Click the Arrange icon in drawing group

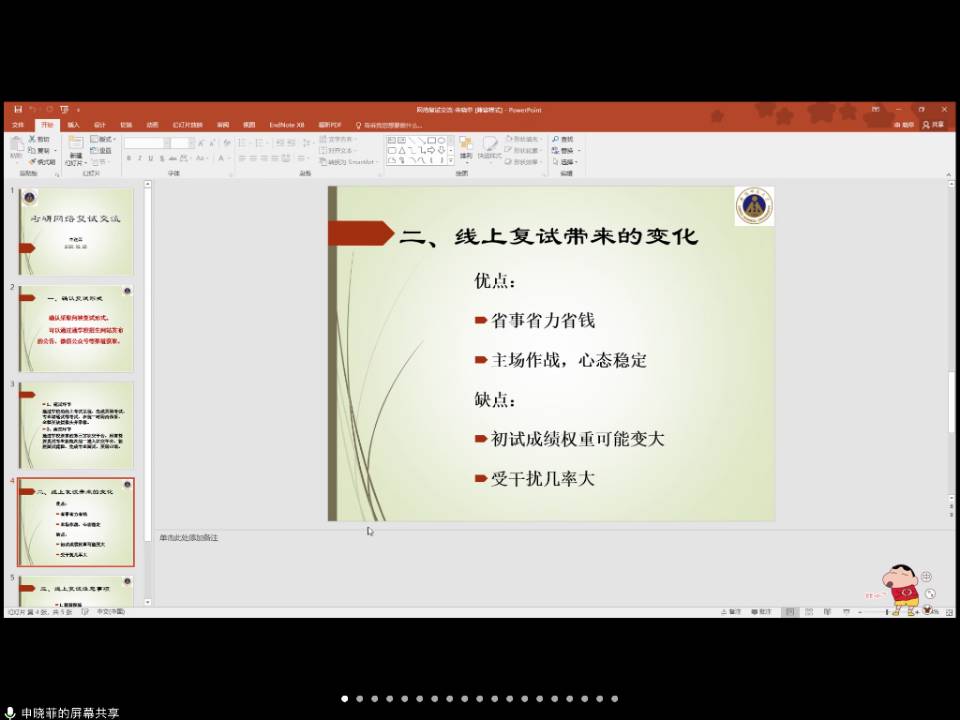click(x=466, y=147)
